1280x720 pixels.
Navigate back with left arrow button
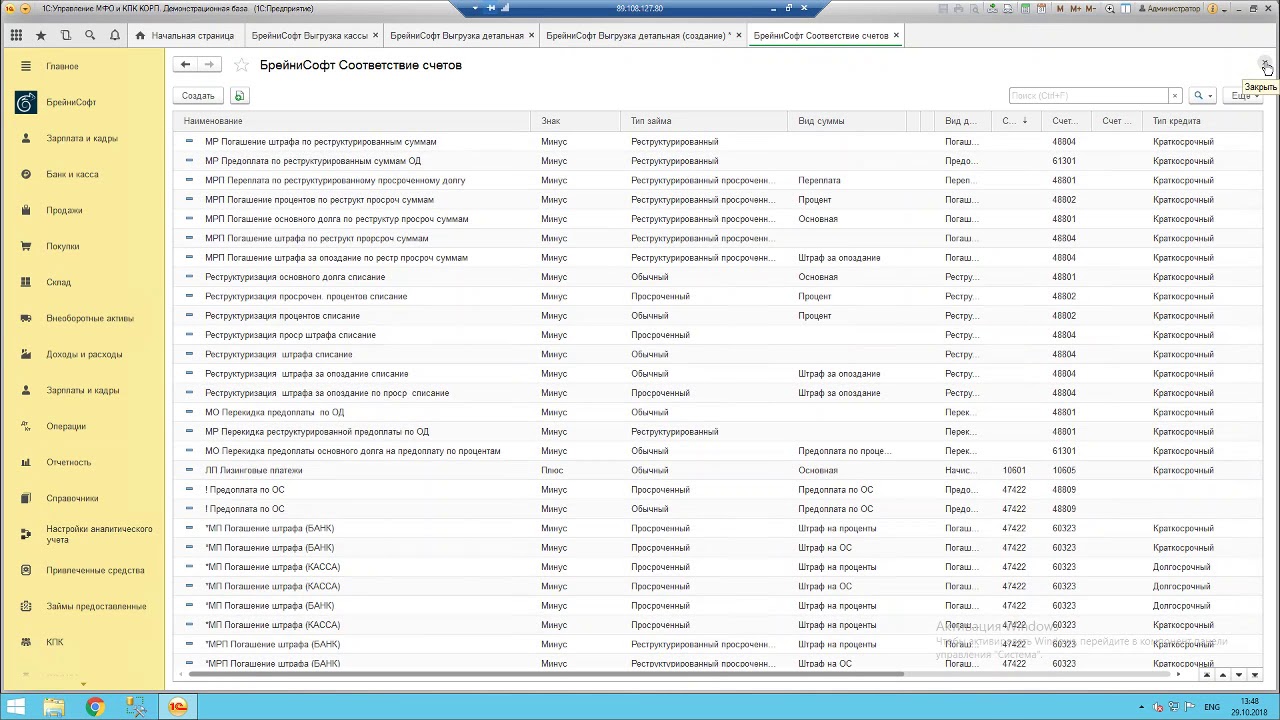click(x=185, y=65)
